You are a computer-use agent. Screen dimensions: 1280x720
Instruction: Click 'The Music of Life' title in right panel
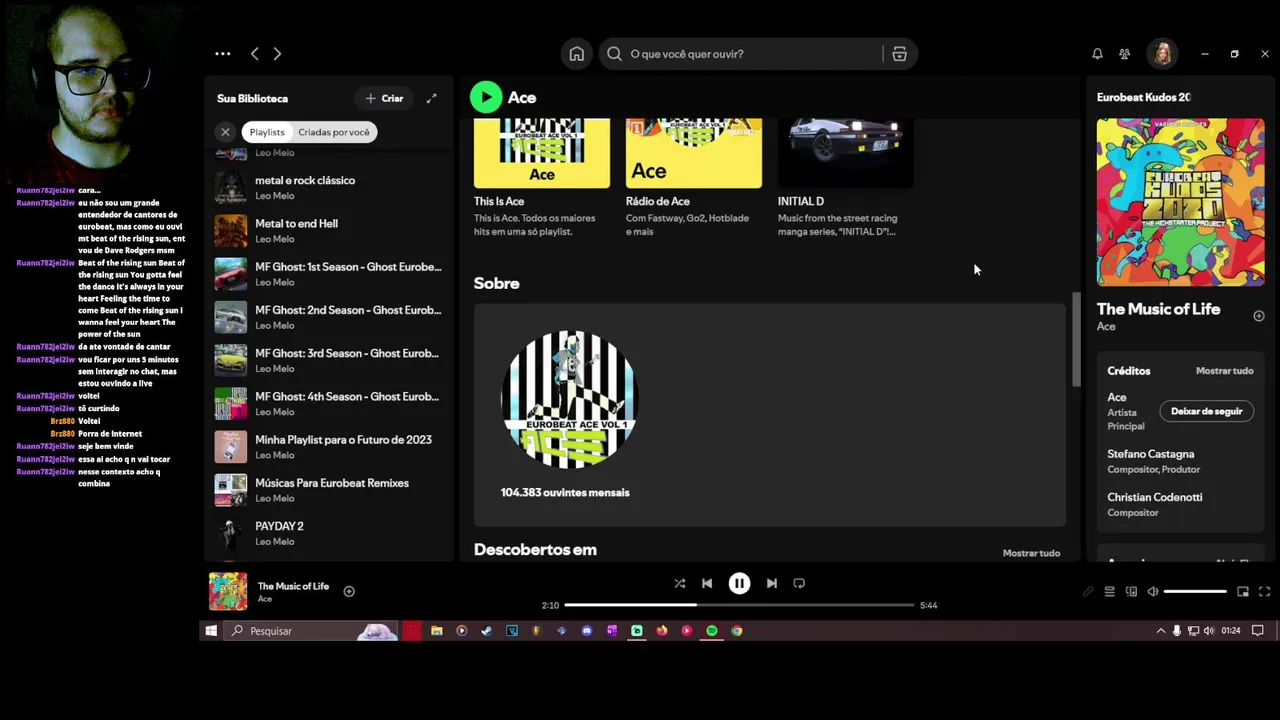[1158, 309]
